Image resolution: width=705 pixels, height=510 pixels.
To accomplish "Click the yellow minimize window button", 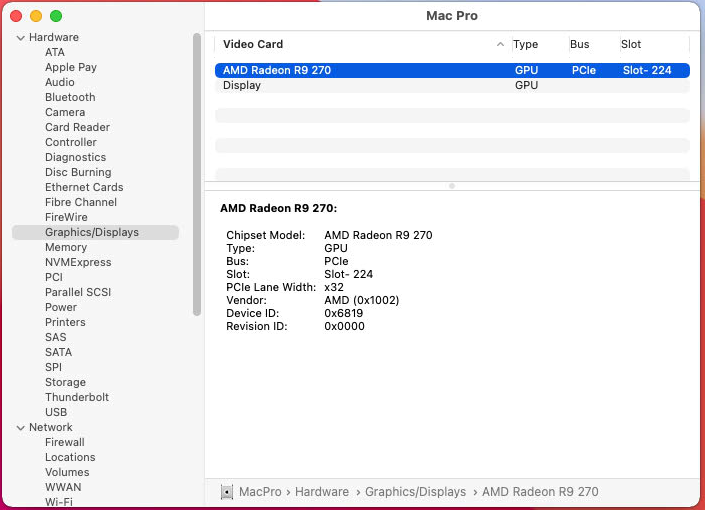I will (x=36, y=16).
